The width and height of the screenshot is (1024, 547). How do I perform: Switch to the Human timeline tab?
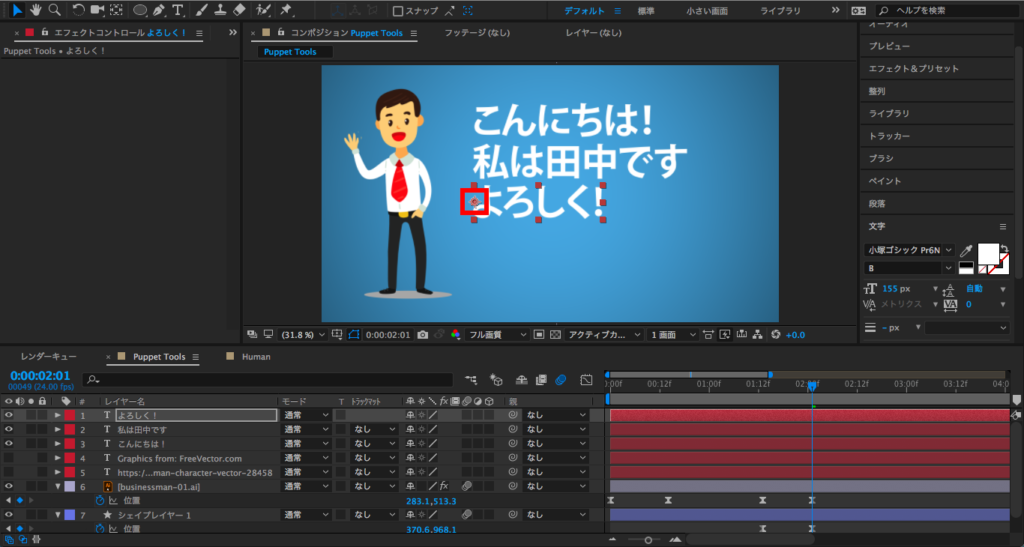pos(255,356)
